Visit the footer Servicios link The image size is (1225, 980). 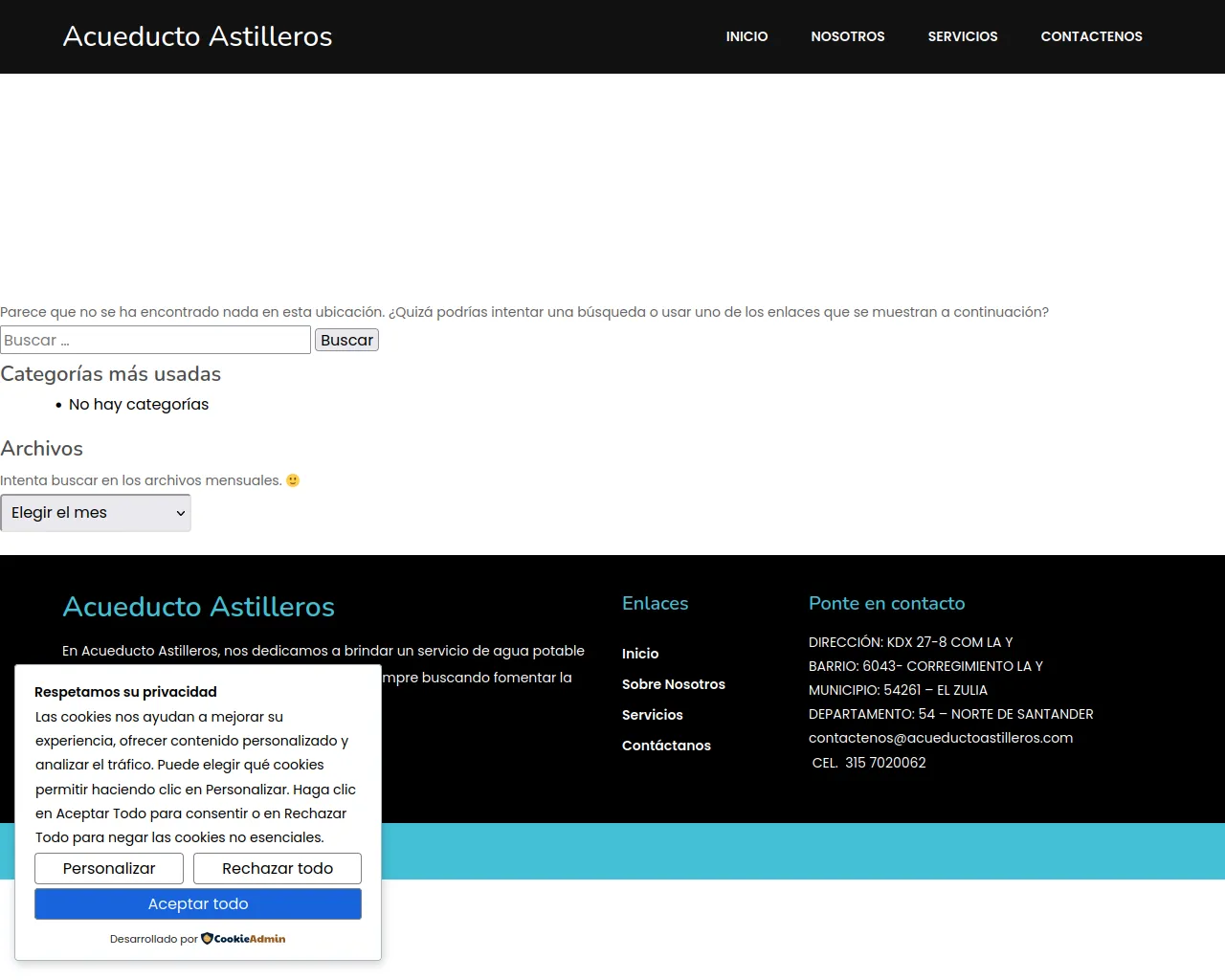point(652,715)
